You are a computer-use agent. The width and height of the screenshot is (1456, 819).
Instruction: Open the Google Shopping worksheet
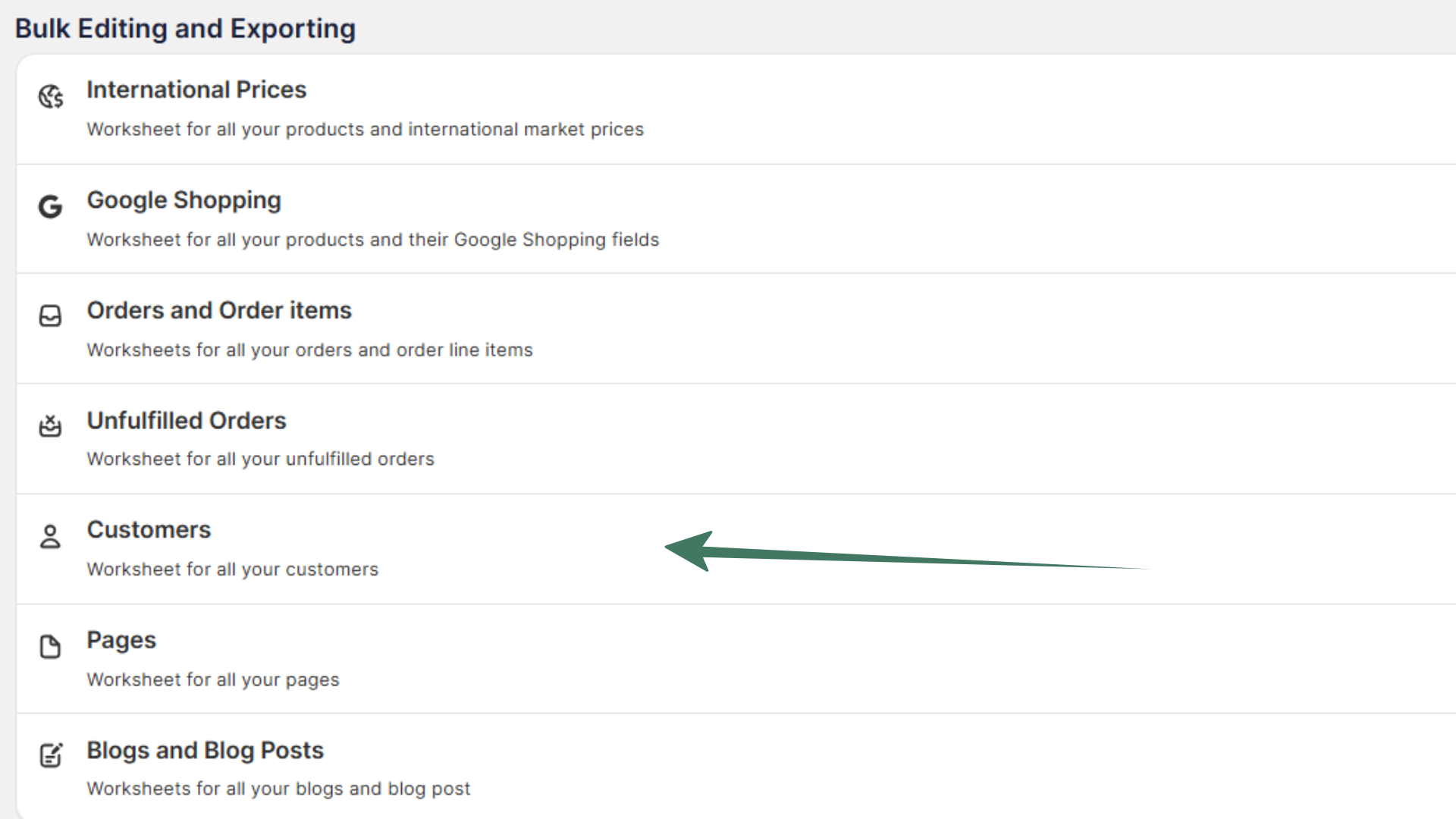click(184, 200)
